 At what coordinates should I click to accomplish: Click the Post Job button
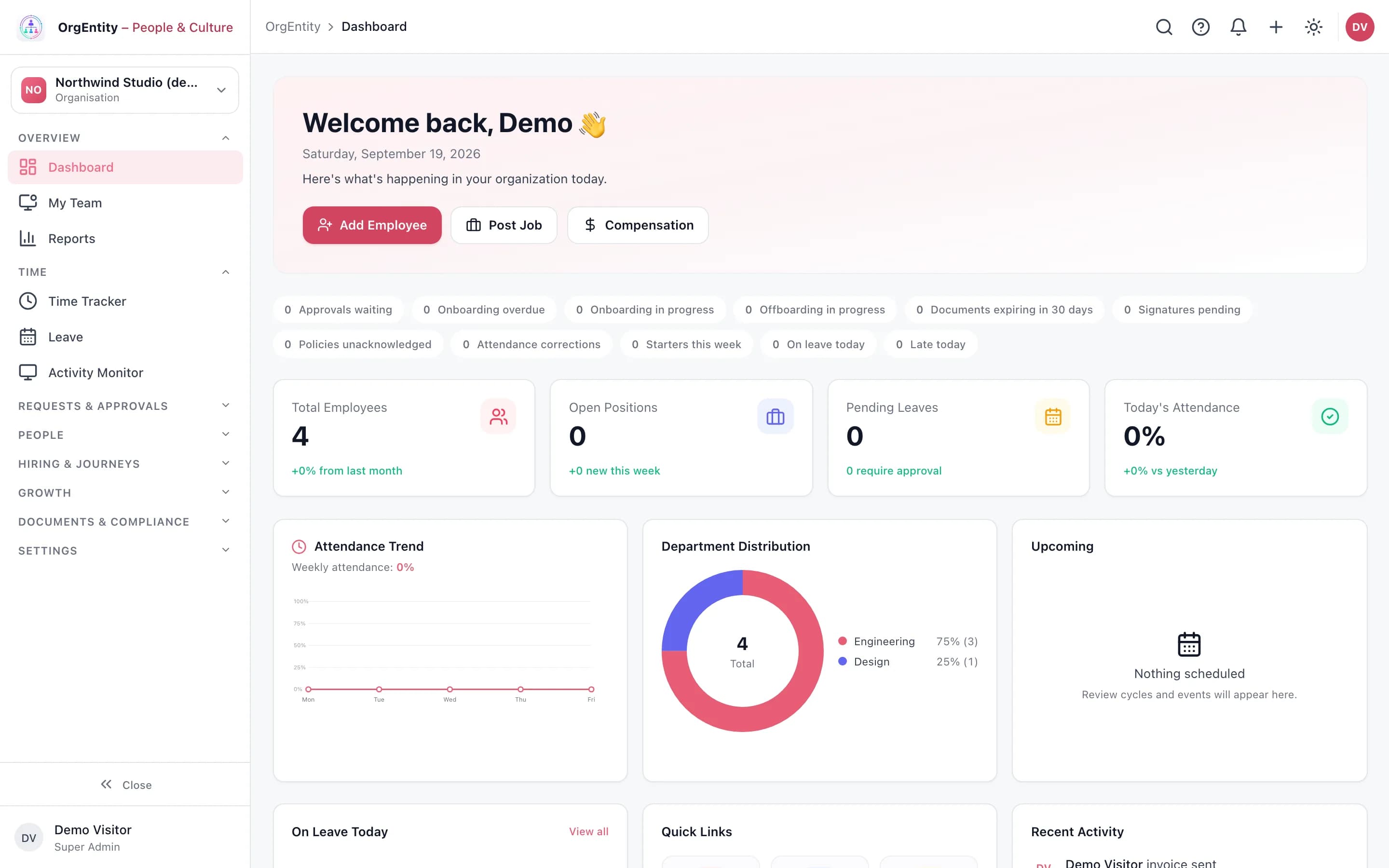pos(504,225)
